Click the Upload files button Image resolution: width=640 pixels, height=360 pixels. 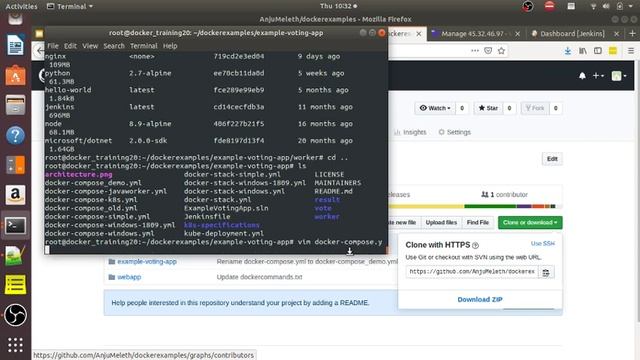441,222
